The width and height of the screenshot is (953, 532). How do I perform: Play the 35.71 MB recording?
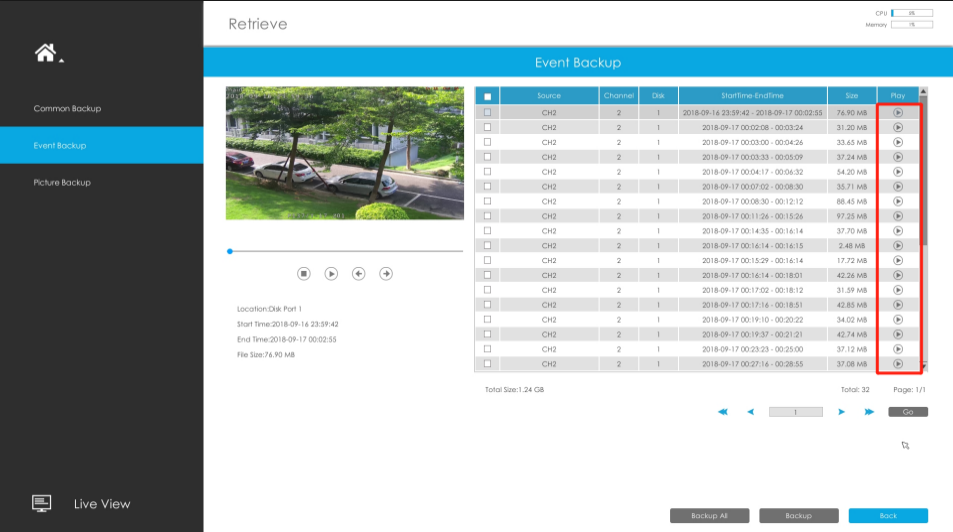[898, 187]
